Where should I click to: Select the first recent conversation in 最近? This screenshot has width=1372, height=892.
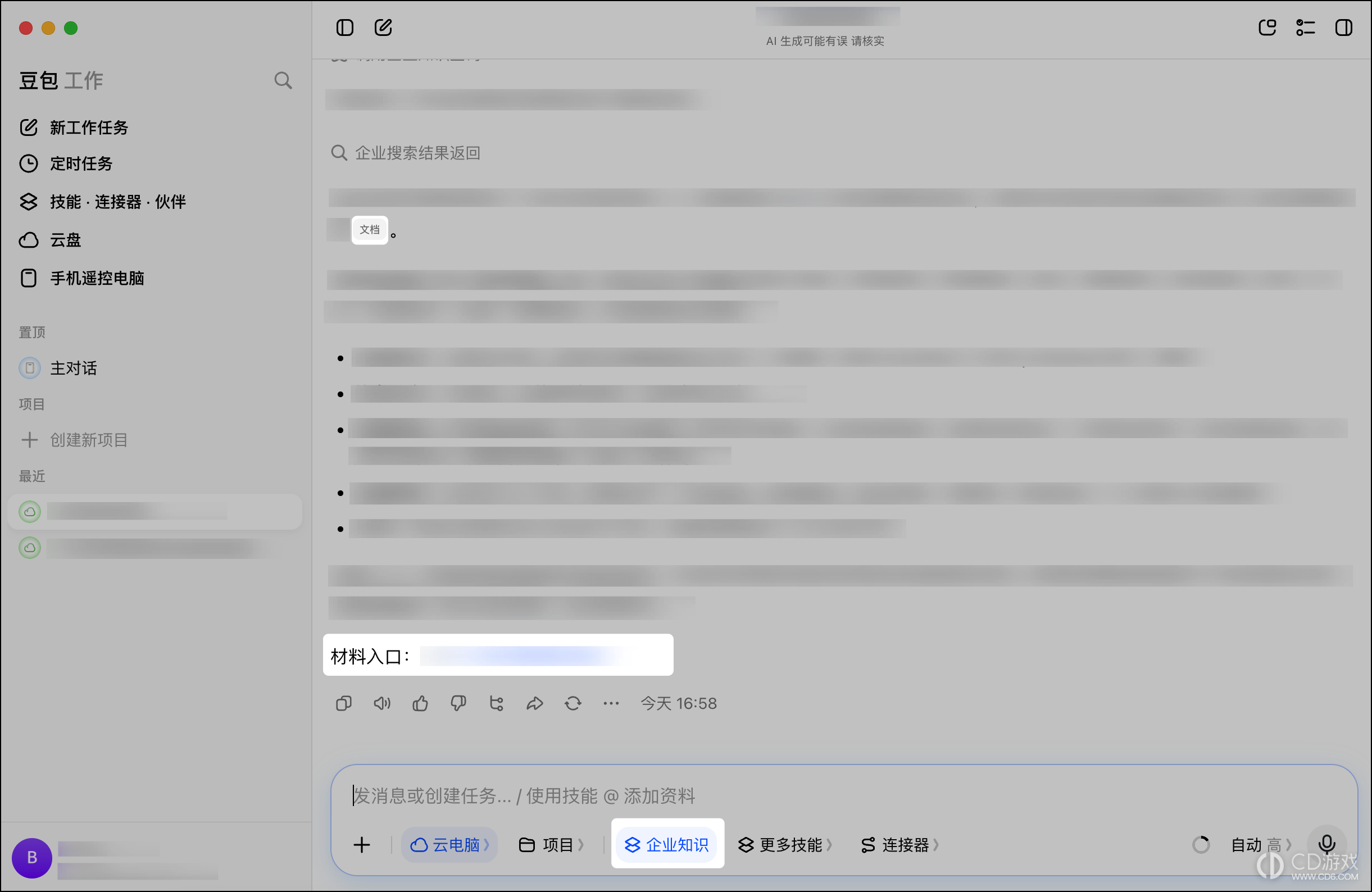coord(155,512)
